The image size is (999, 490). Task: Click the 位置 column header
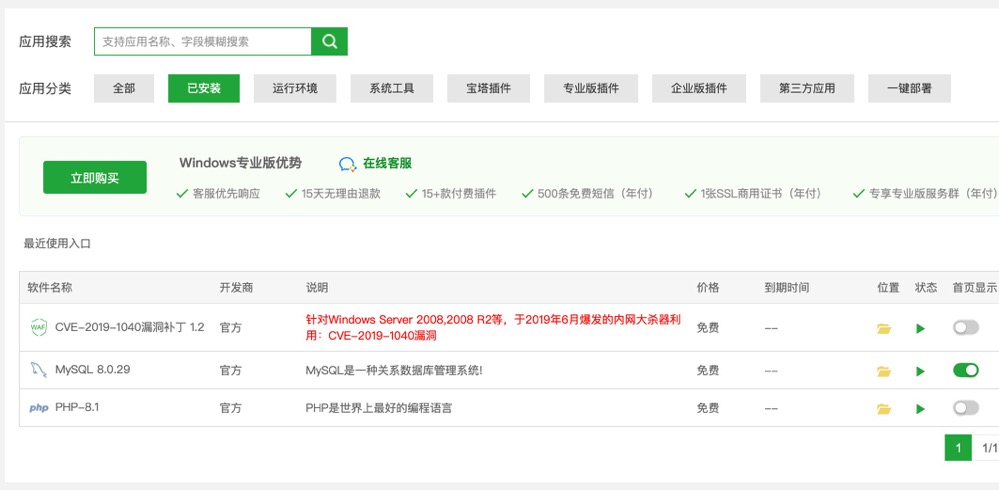coord(888,288)
